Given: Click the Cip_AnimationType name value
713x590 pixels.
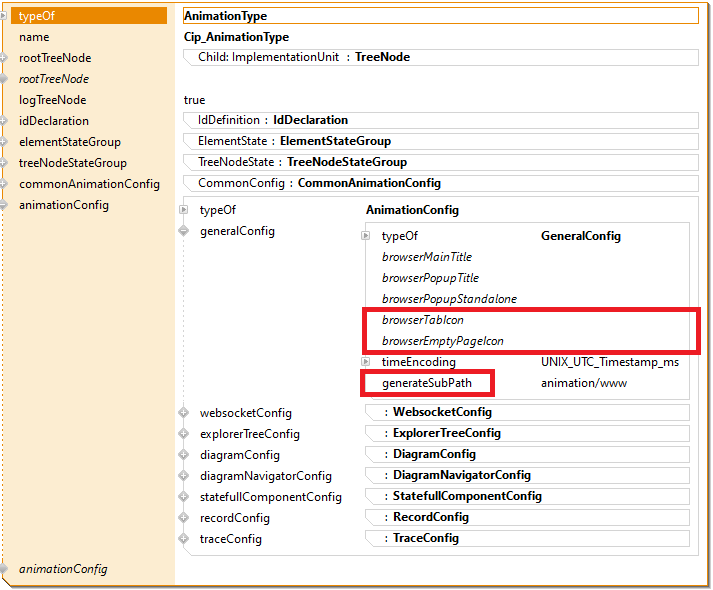Looking at the screenshot, I should (x=236, y=37).
